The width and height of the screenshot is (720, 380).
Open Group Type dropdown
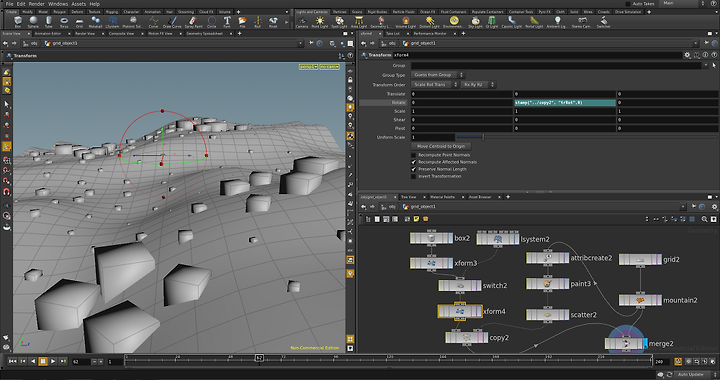coord(438,75)
